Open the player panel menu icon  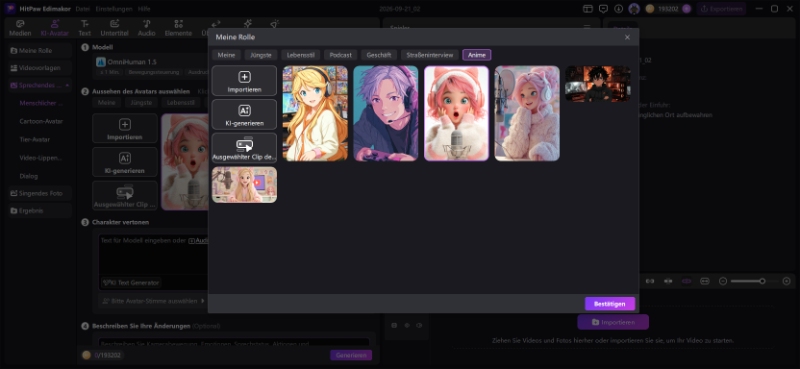587,28
